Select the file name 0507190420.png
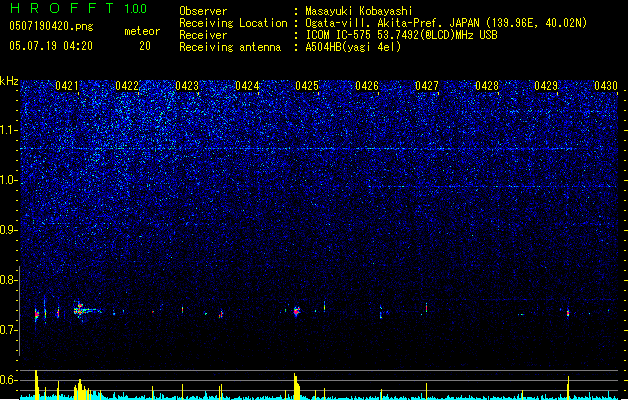This screenshot has width=629, height=400. pos(51,26)
